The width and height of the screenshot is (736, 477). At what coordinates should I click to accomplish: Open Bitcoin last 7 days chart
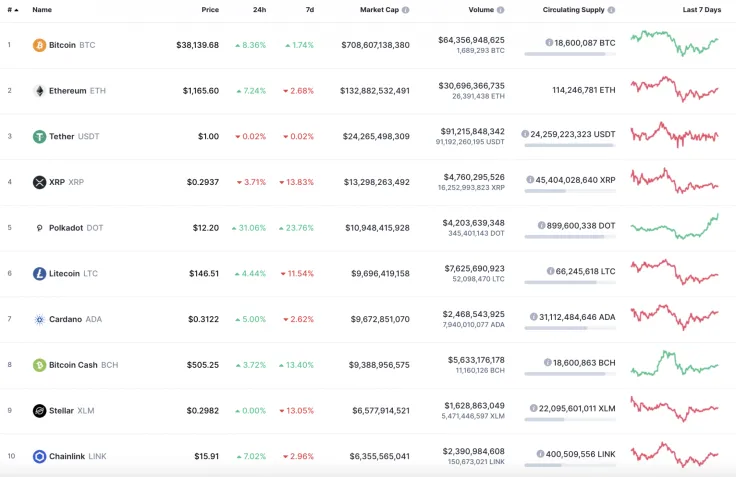point(675,43)
